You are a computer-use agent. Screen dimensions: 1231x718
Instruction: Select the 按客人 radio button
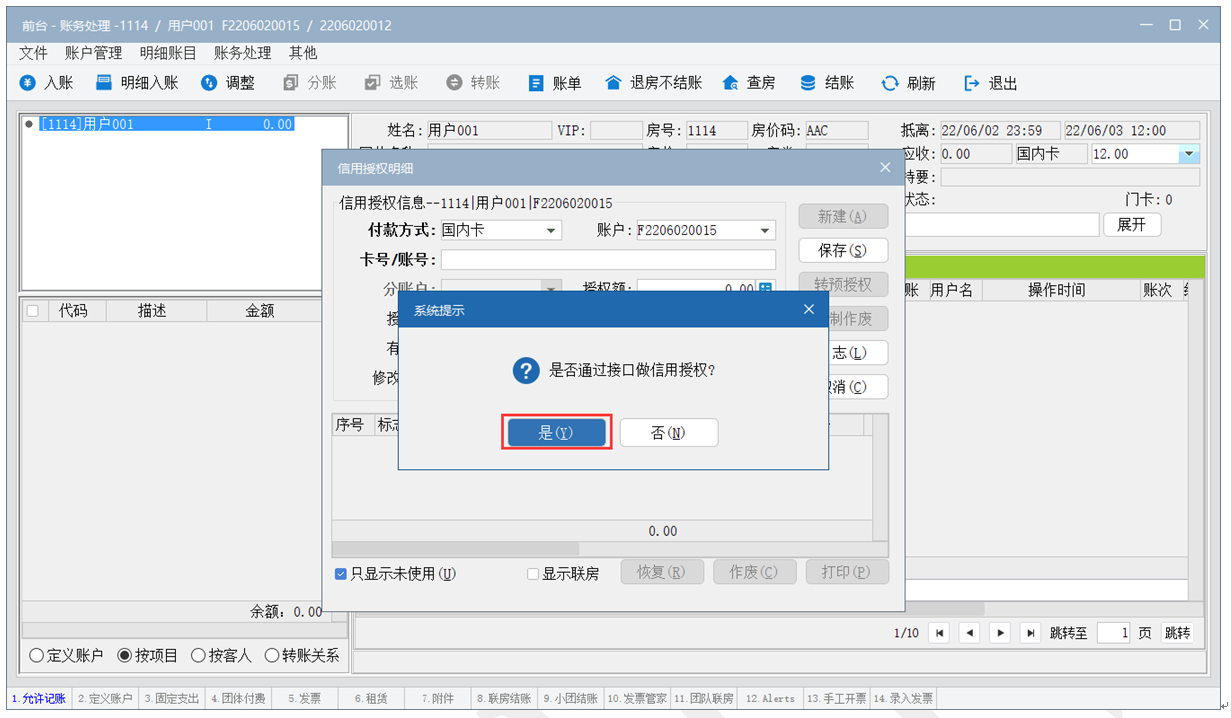pos(198,656)
